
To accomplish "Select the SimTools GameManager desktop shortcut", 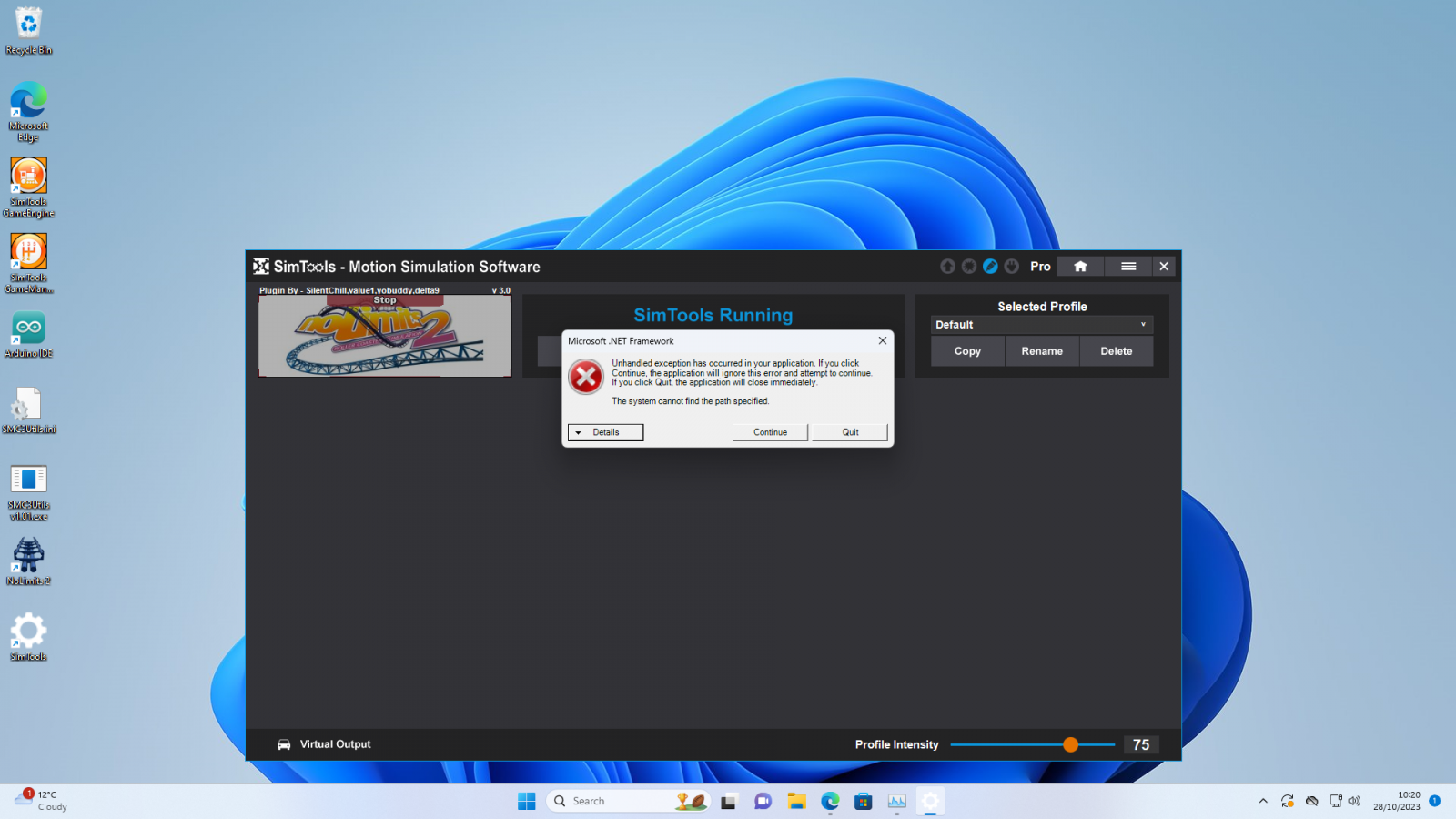I will click(x=29, y=263).
